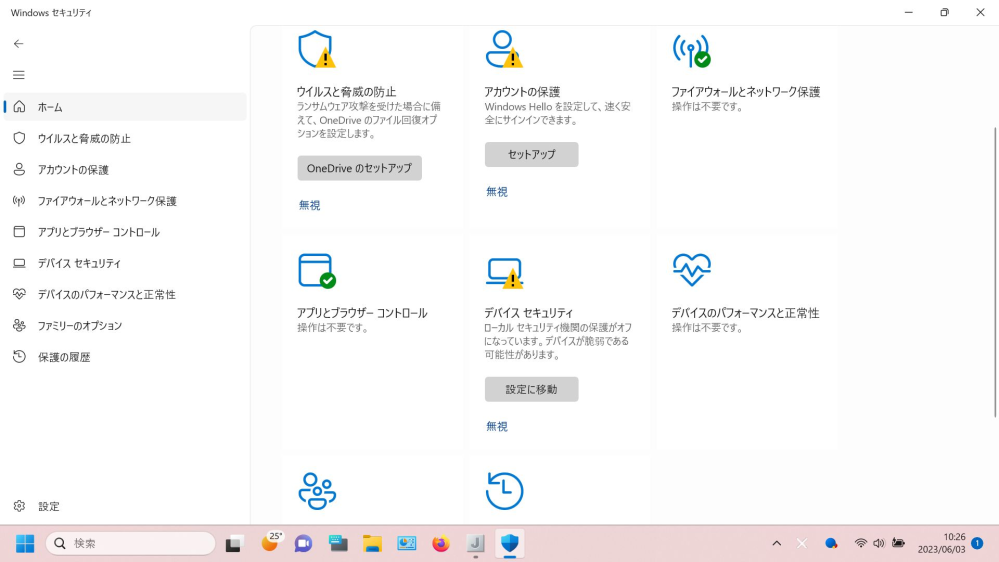Open デバイスのパフォーマンスと正常性 in sidebar
The image size is (999, 562).
[125, 294]
